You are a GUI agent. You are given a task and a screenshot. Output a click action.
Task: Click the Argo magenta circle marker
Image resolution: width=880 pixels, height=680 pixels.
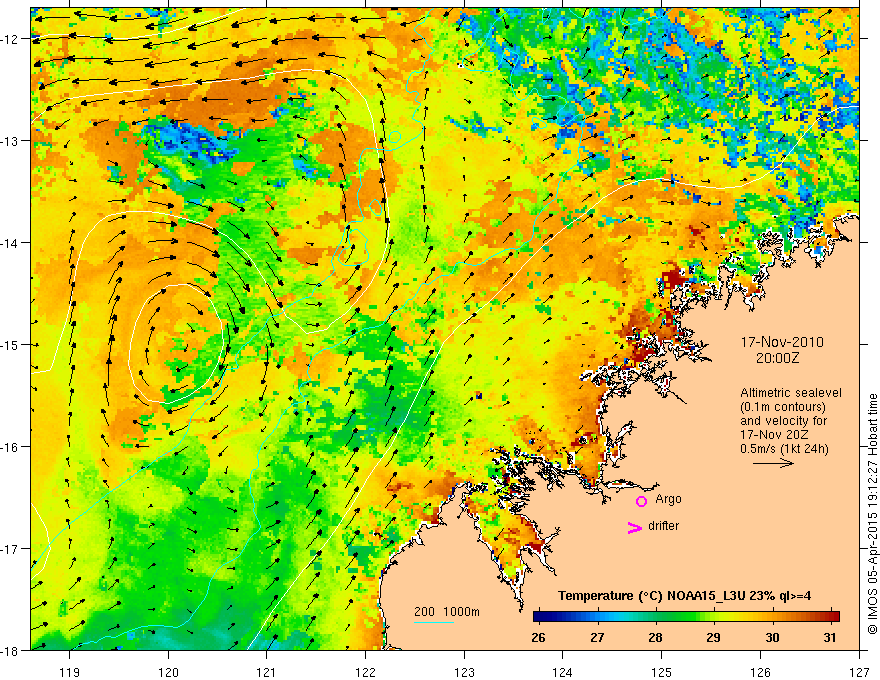[641, 501]
